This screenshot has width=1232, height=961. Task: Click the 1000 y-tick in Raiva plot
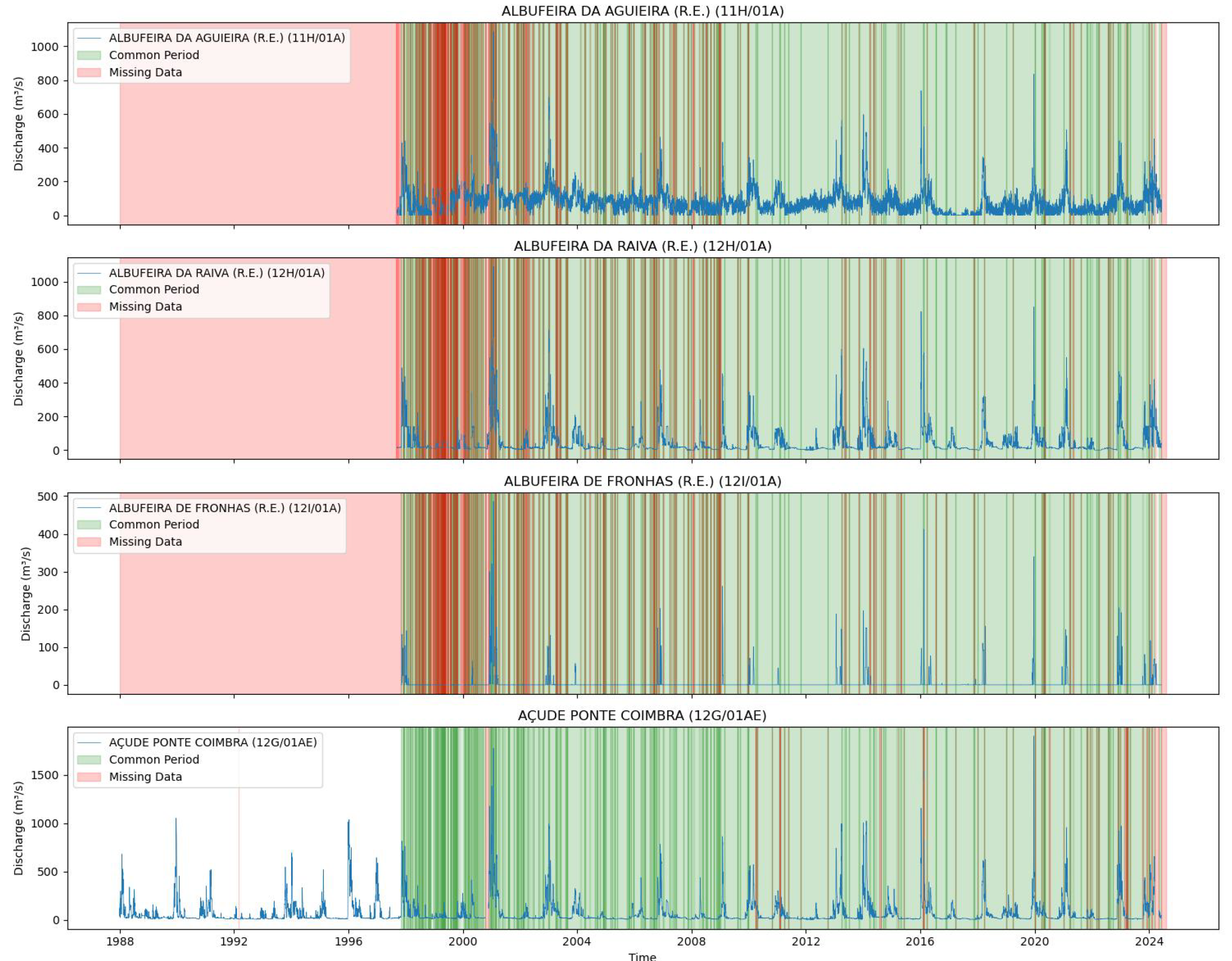(x=45, y=282)
